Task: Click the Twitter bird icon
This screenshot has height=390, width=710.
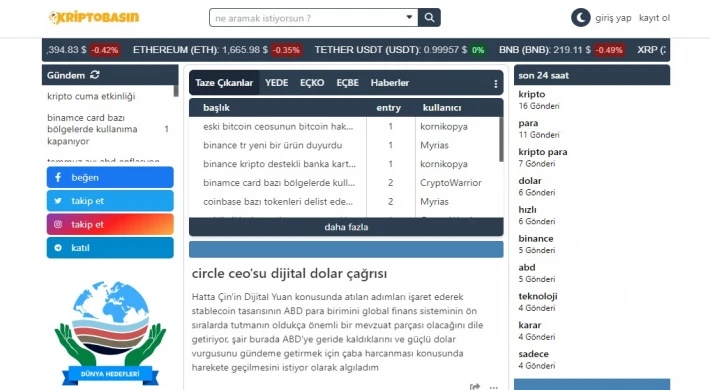Action: [58, 201]
